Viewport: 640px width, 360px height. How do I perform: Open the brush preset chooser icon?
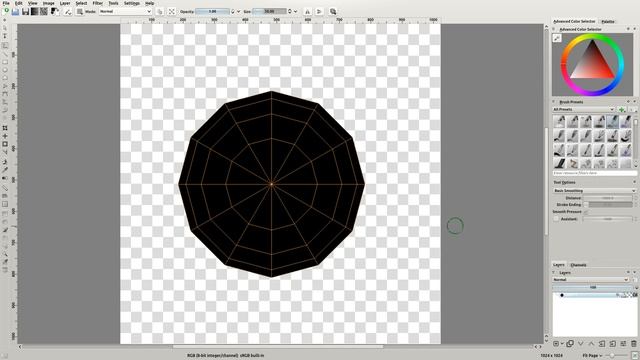pos(80,11)
